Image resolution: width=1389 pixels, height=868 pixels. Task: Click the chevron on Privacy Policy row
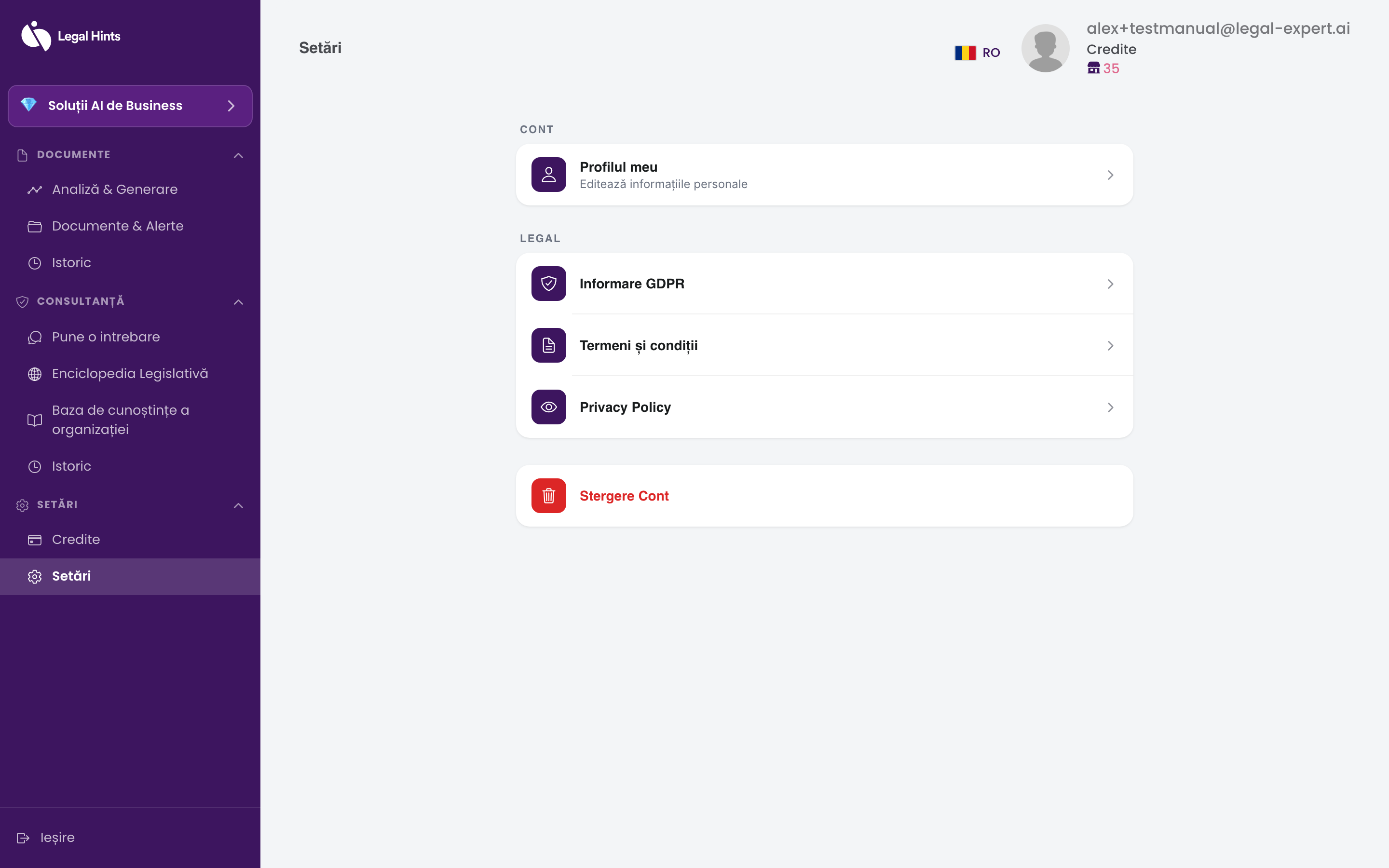pos(1110,407)
